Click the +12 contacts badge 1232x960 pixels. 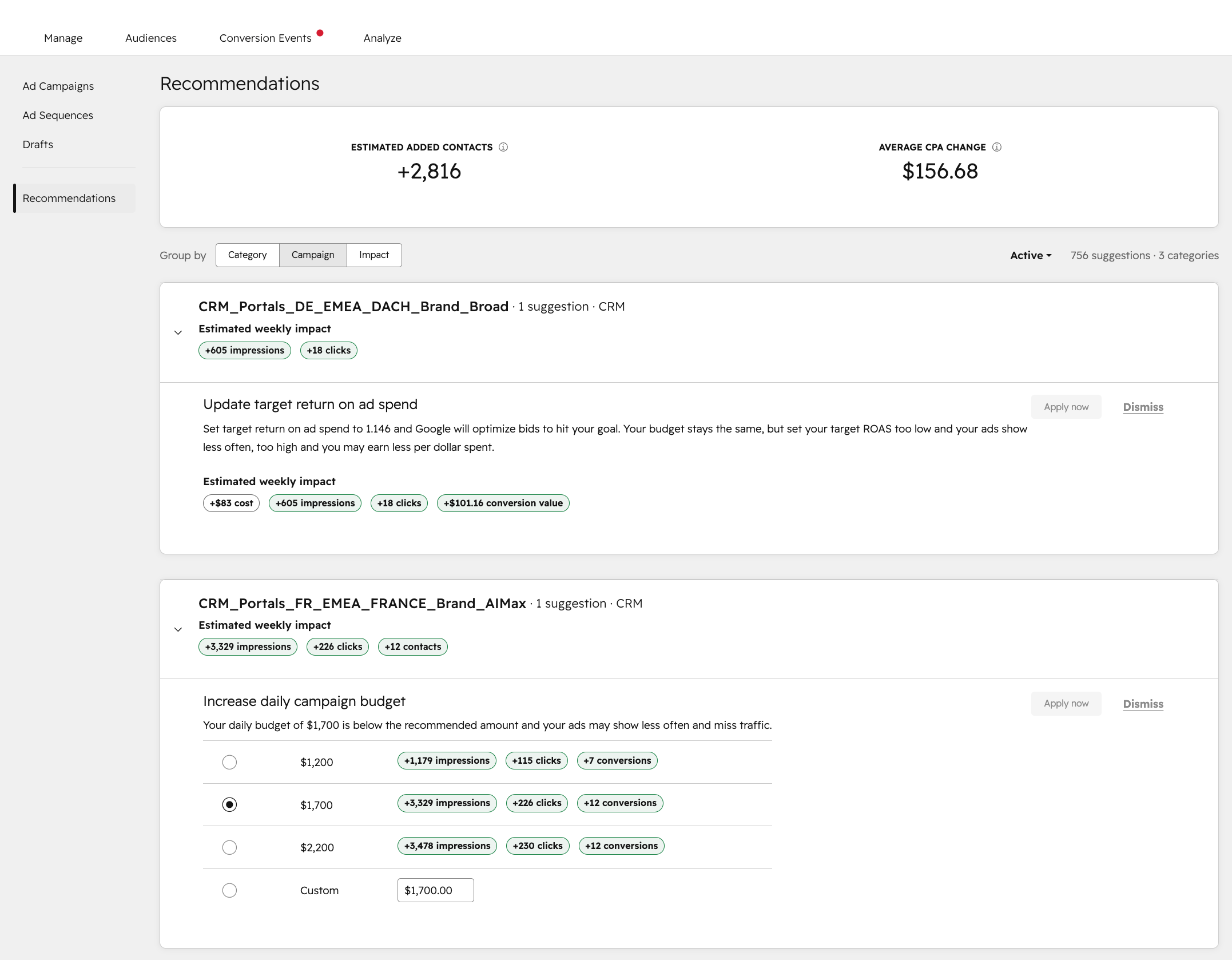(413, 646)
